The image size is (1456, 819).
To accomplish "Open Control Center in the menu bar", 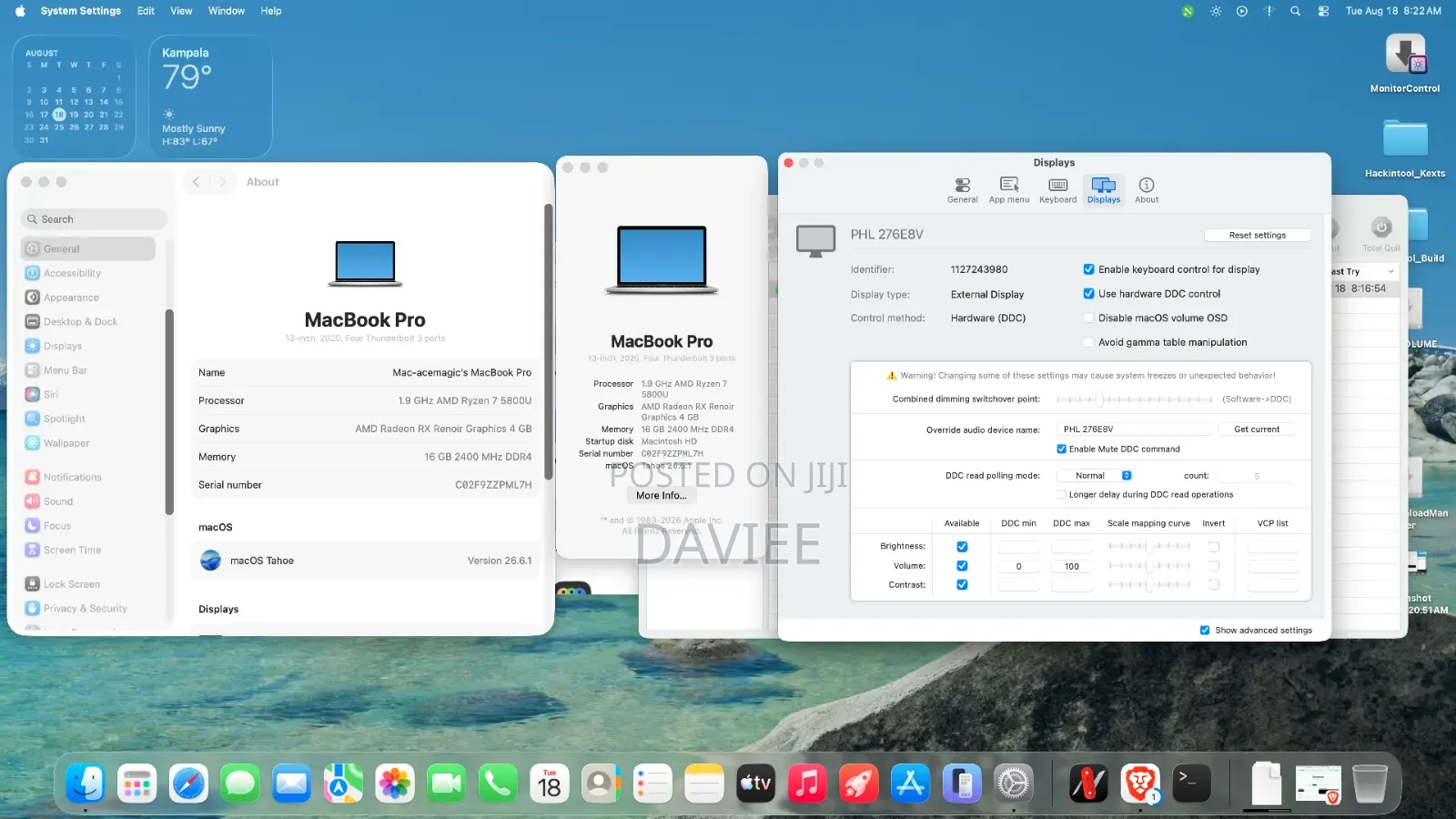I will coord(1323,11).
